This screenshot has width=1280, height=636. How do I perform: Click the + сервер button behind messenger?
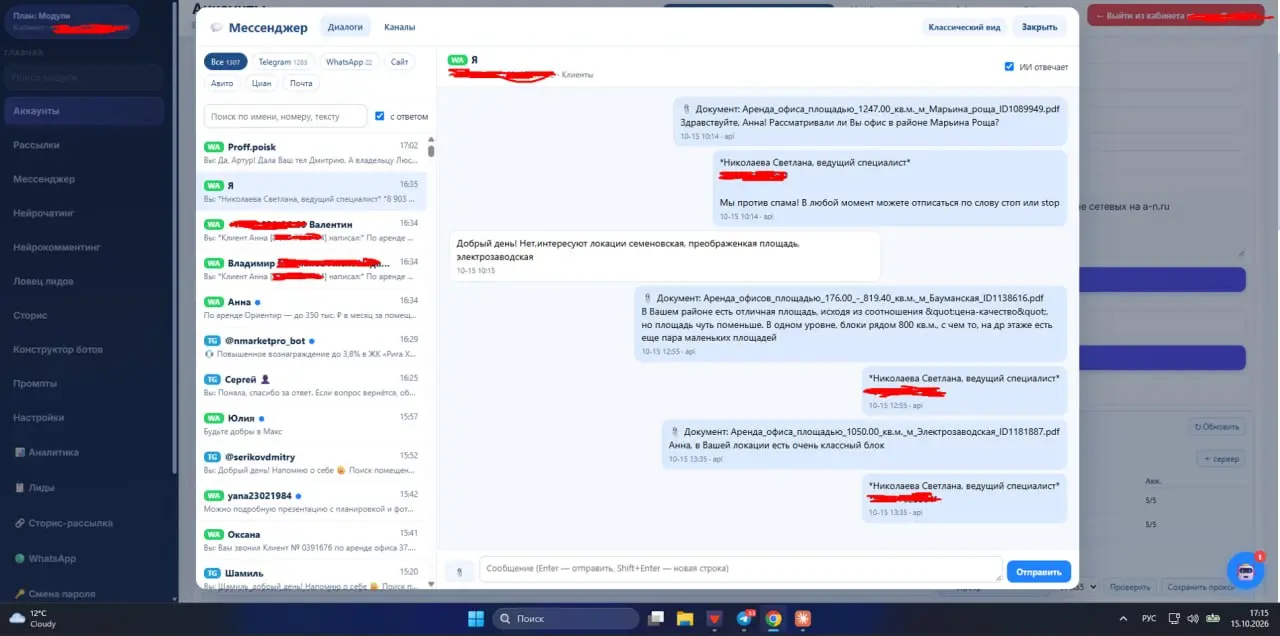tap(1221, 459)
